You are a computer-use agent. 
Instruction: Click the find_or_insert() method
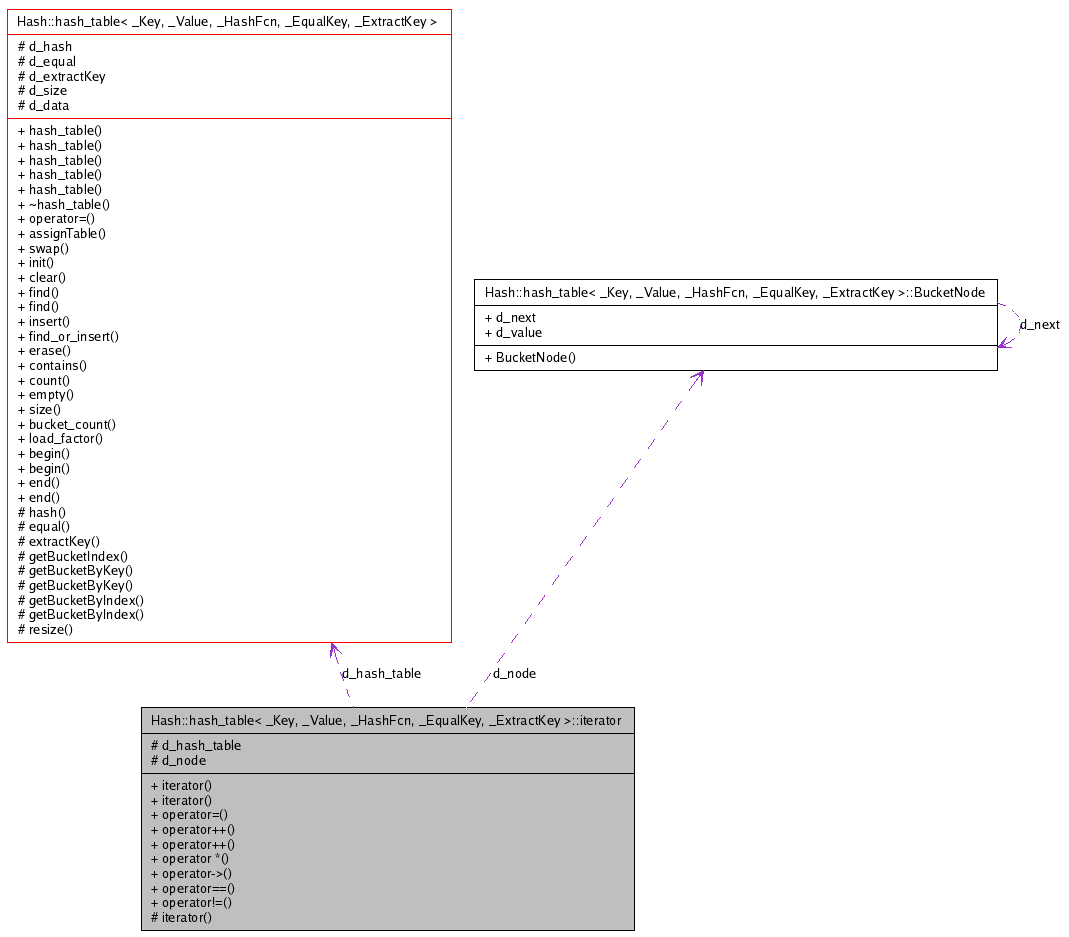click(68, 336)
